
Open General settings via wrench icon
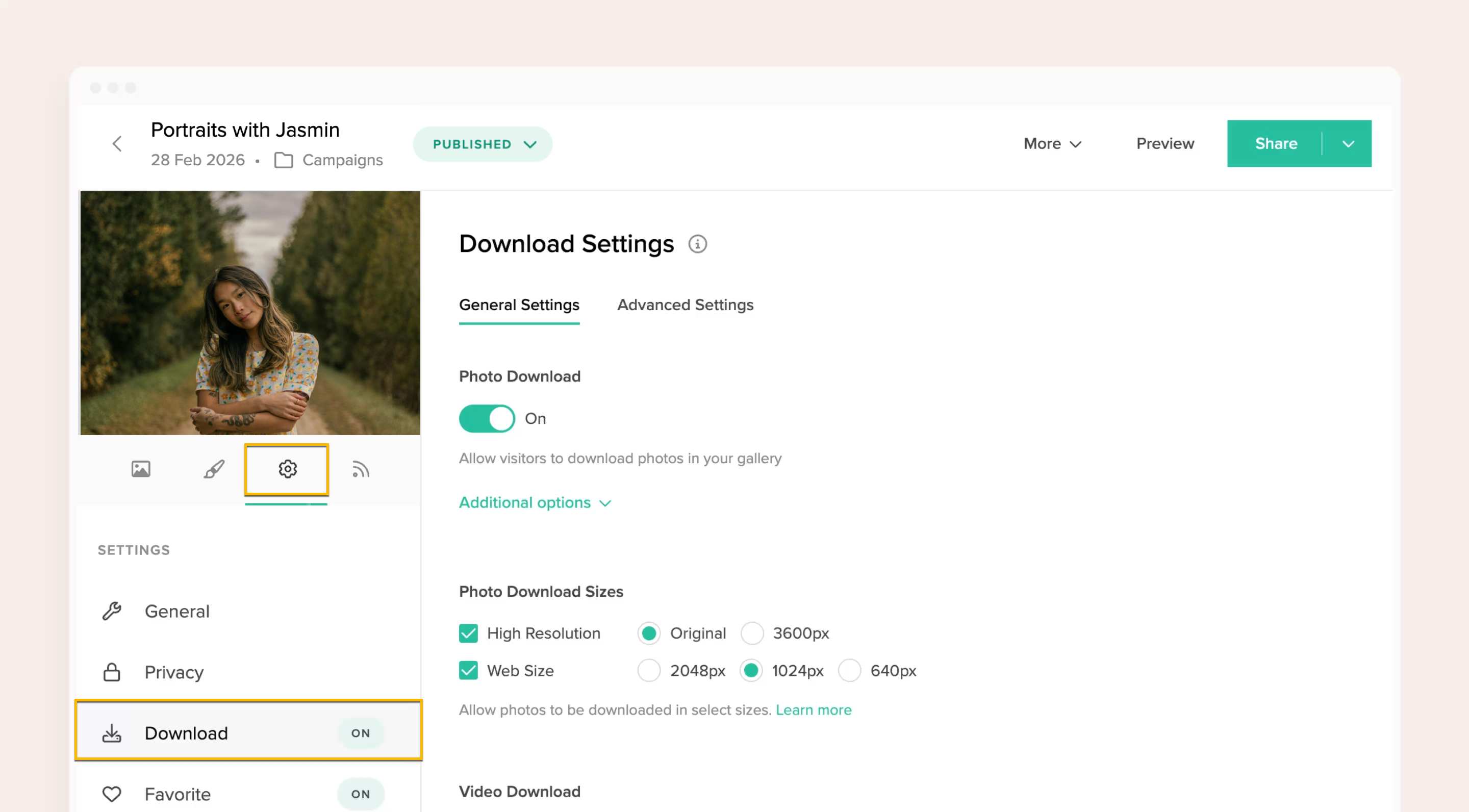112,611
